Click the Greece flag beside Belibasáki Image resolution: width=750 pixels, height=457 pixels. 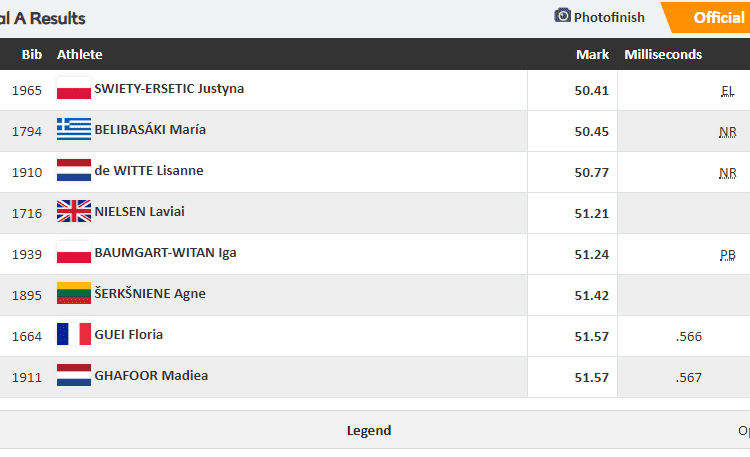(x=74, y=130)
